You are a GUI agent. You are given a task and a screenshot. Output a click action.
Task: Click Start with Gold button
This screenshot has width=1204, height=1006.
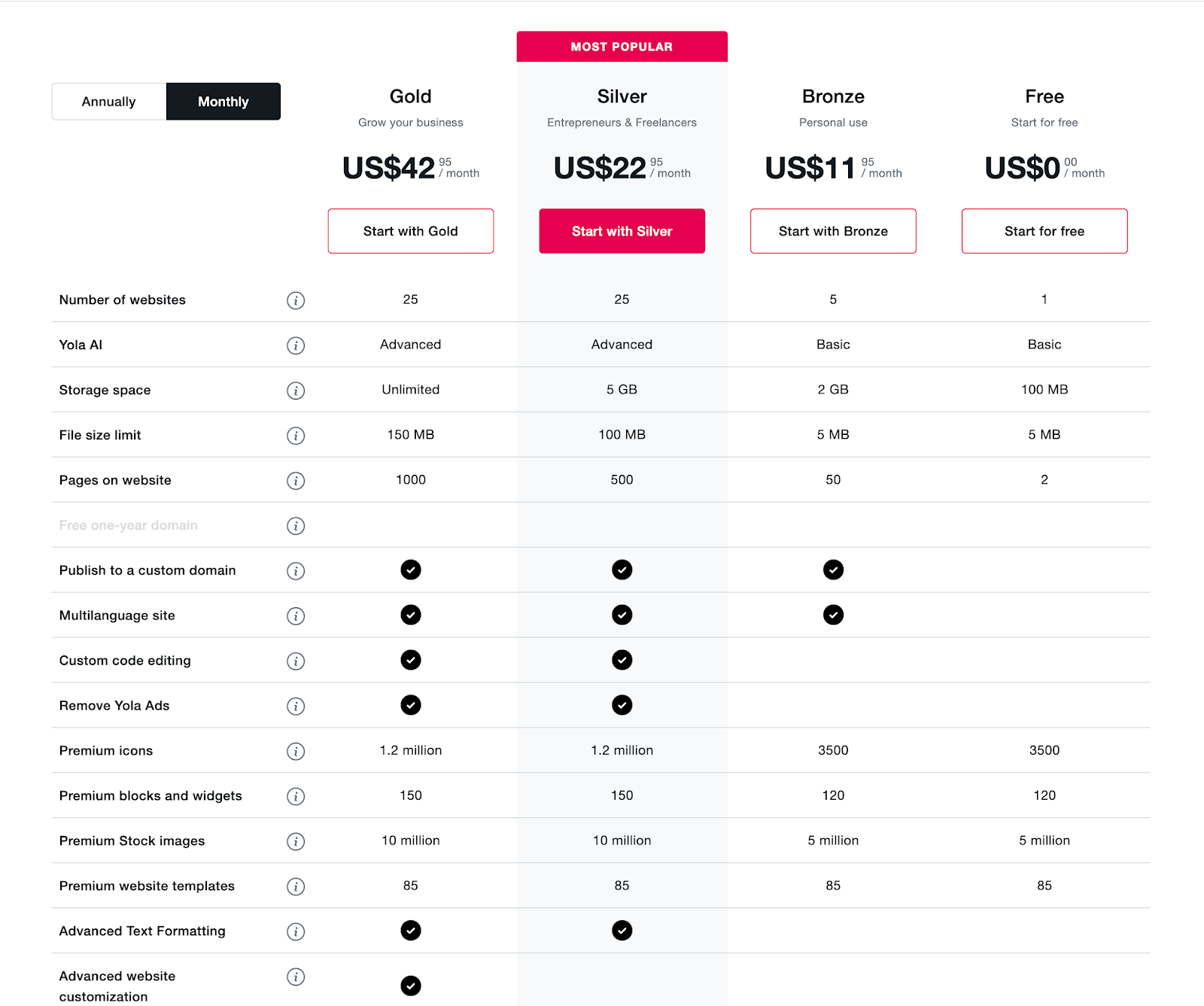411,231
